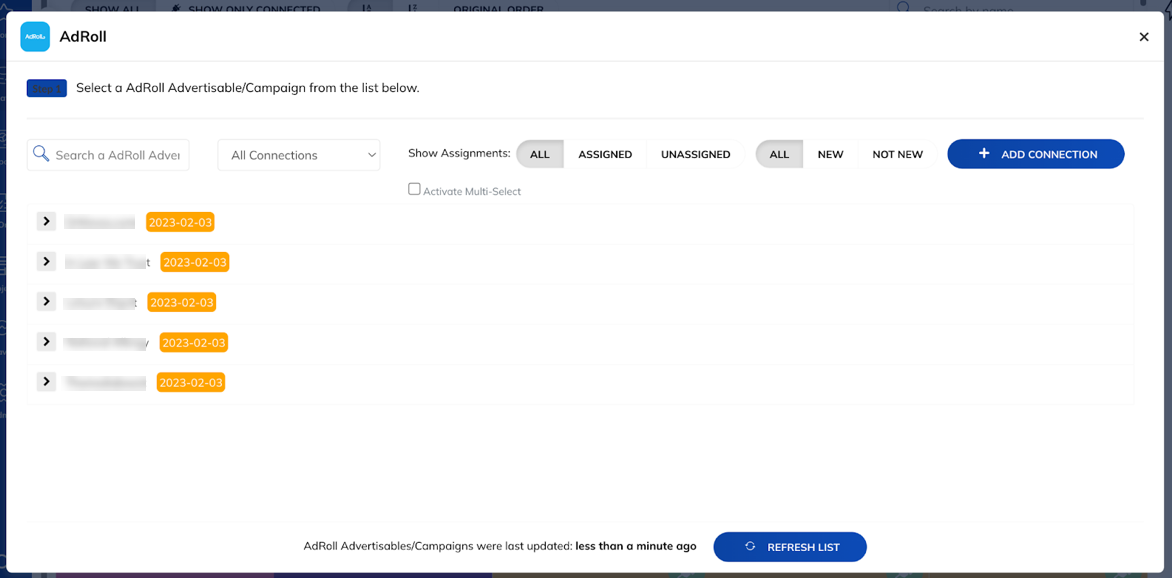Focus the Search a AdRoll Advertisable field
This screenshot has width=1172, height=578.
[x=108, y=155]
